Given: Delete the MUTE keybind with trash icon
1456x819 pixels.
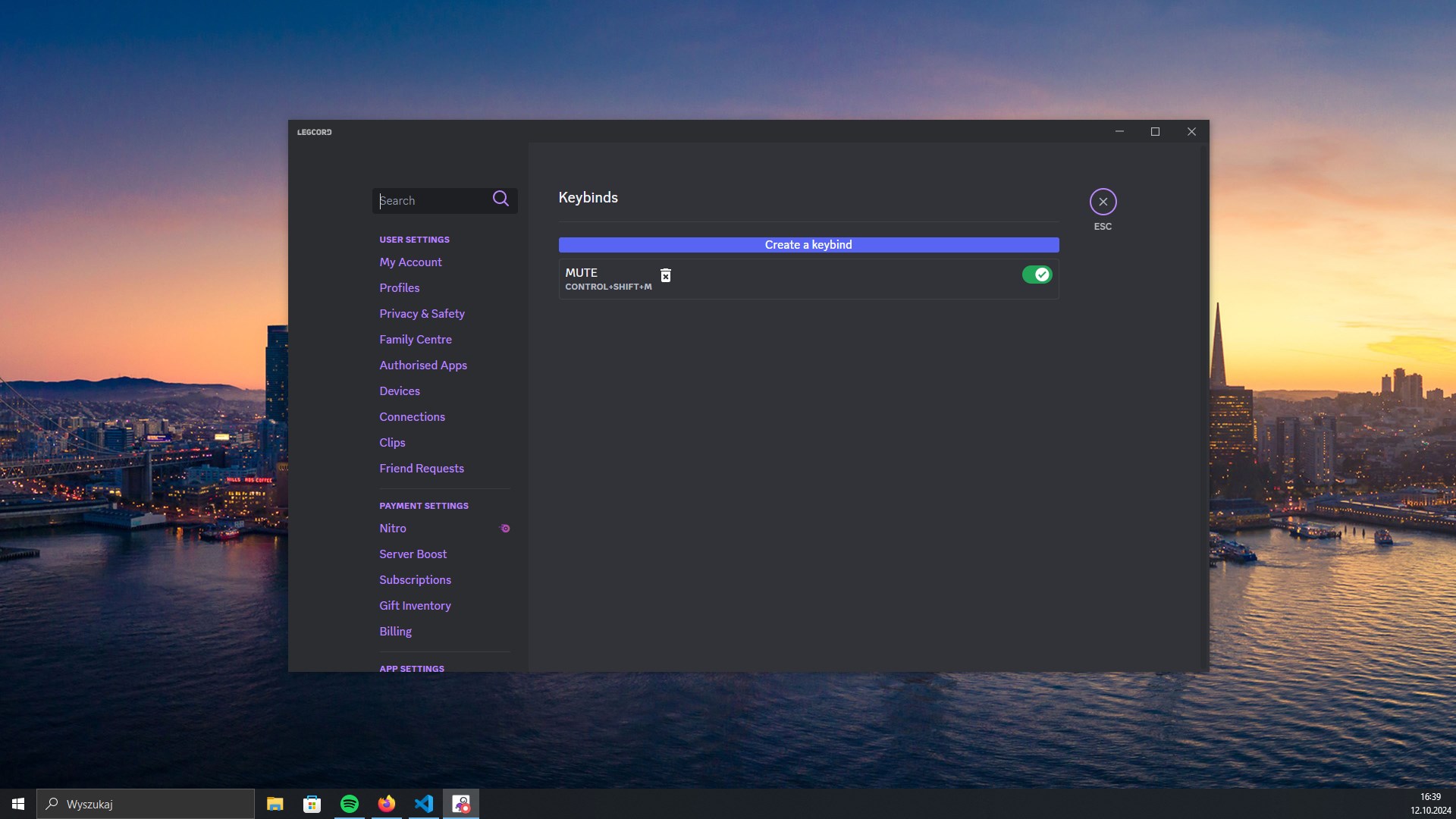Looking at the screenshot, I should tap(666, 275).
